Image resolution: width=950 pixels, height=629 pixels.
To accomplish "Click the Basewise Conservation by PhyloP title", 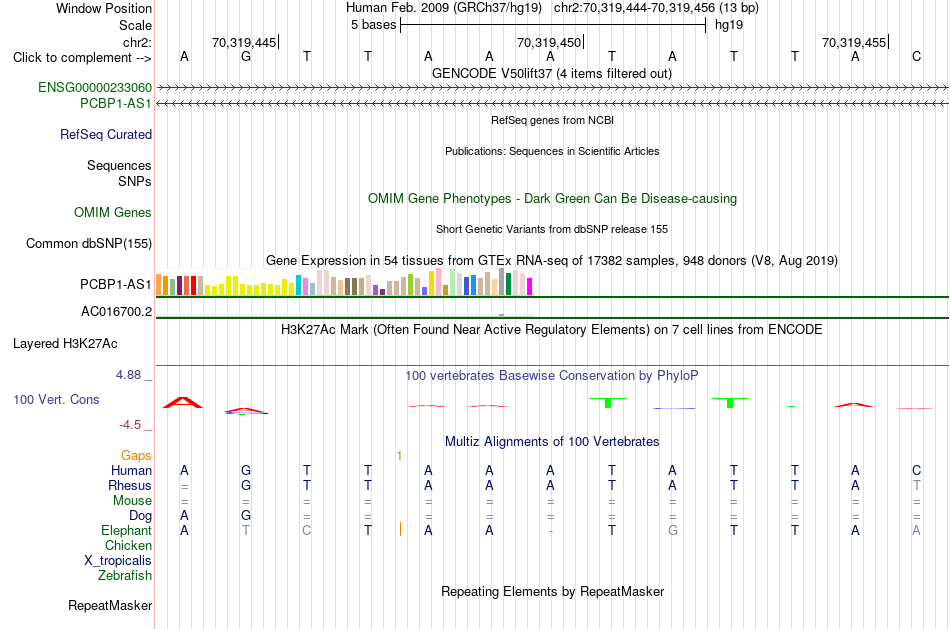I will [552, 376].
